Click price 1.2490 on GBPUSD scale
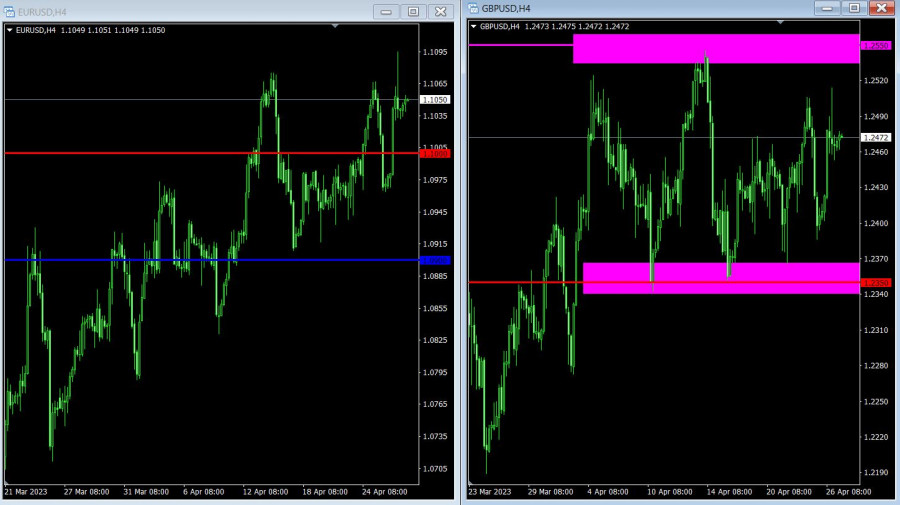This screenshot has height=505, width=900. pyautogui.click(x=876, y=116)
